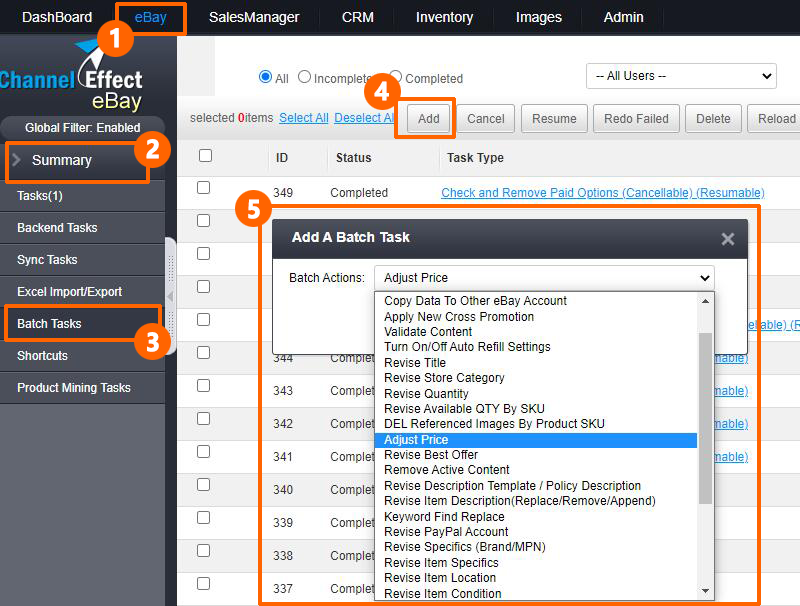Check the box for task 343
Image resolution: width=800 pixels, height=606 pixels.
point(204,386)
